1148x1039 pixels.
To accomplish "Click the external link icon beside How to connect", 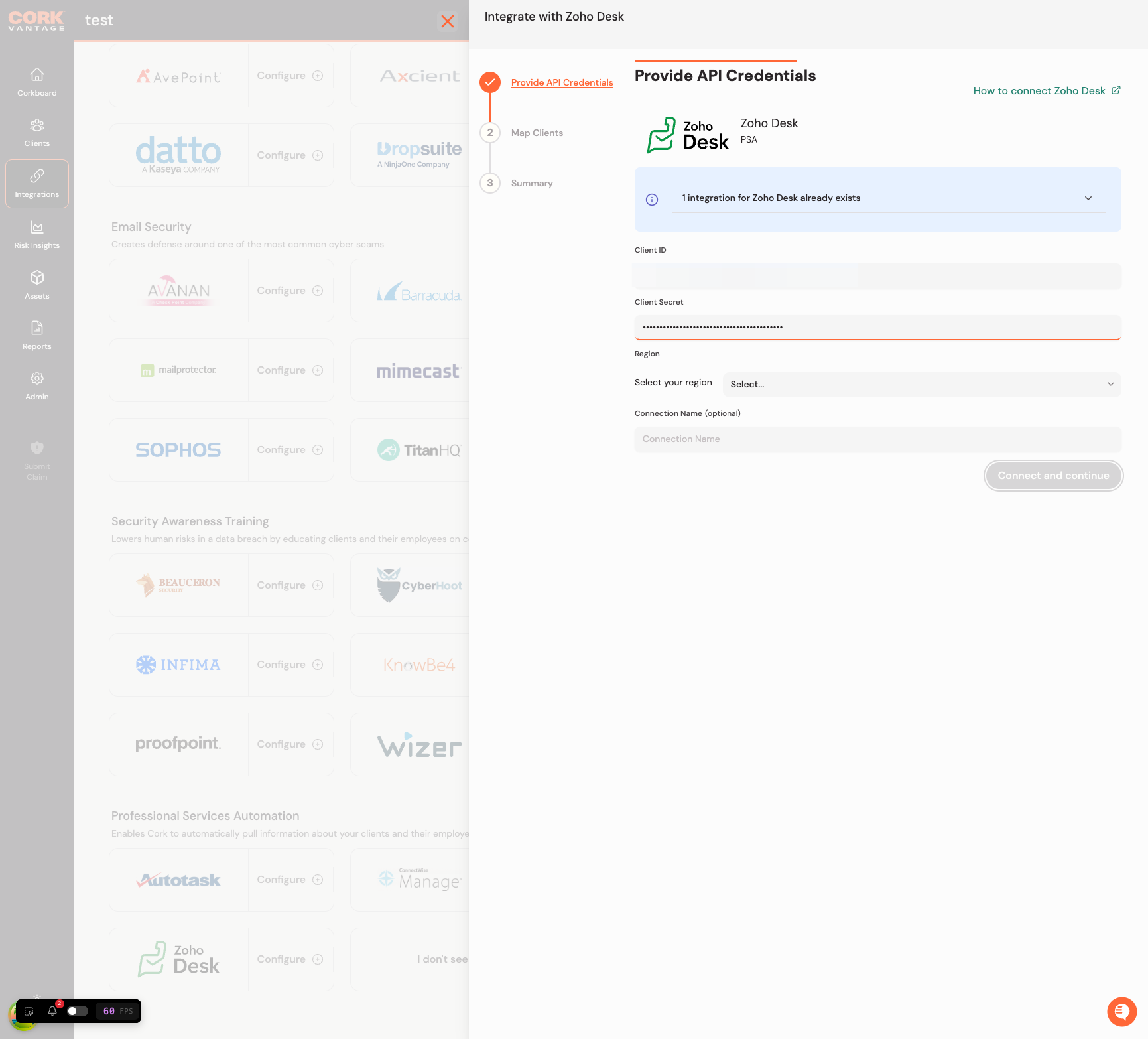I will [x=1116, y=90].
